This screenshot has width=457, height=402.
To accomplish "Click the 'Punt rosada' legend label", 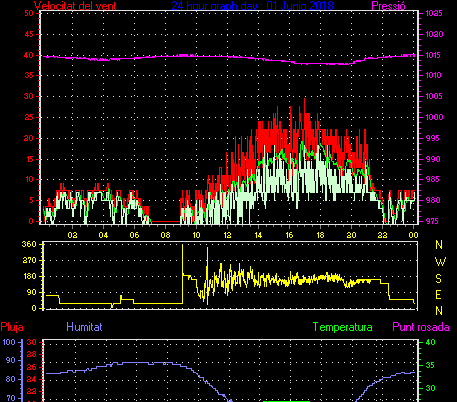I will [421, 327].
